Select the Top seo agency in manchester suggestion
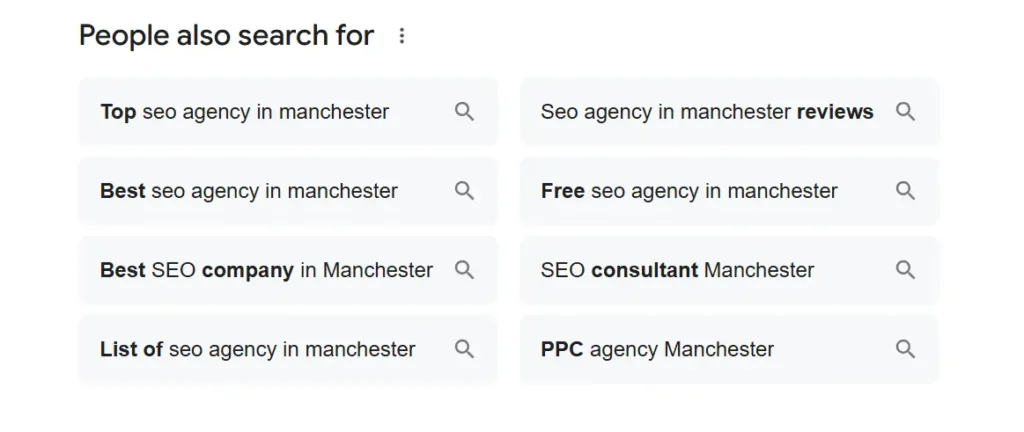 288,112
